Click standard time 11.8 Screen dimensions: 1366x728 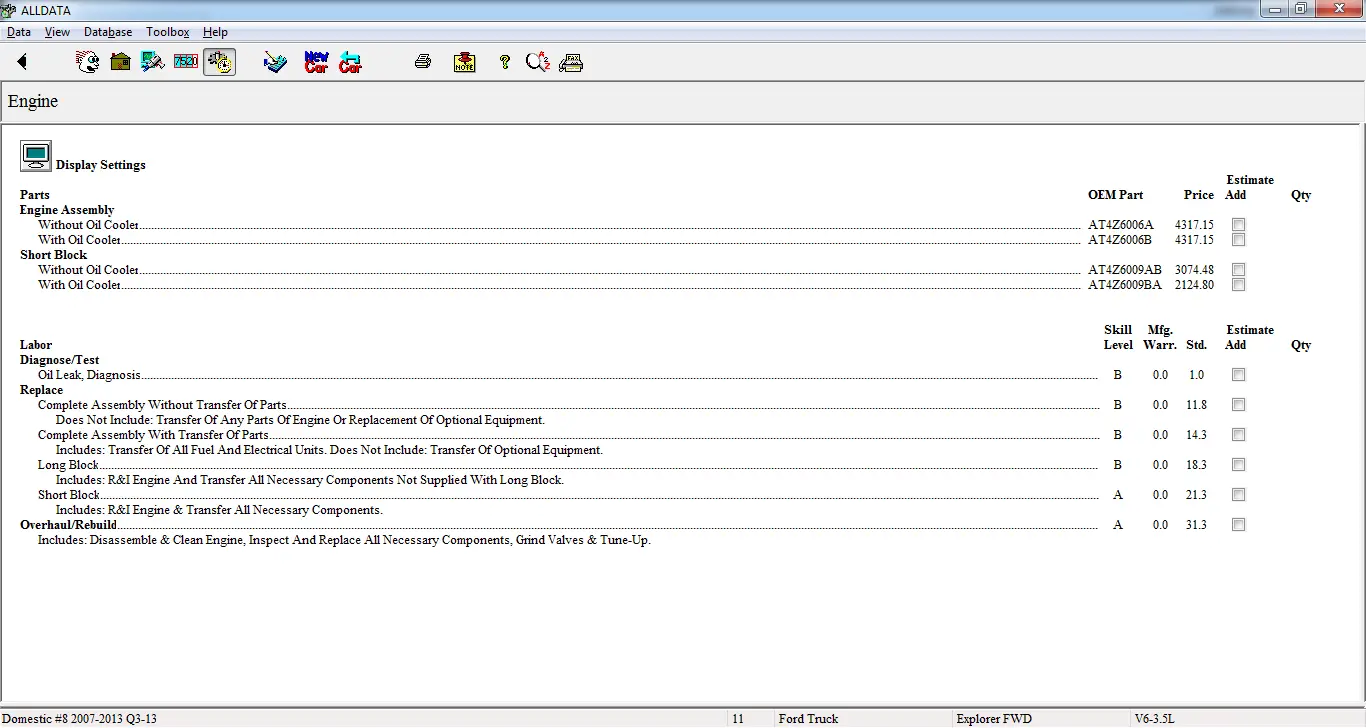click(1196, 405)
